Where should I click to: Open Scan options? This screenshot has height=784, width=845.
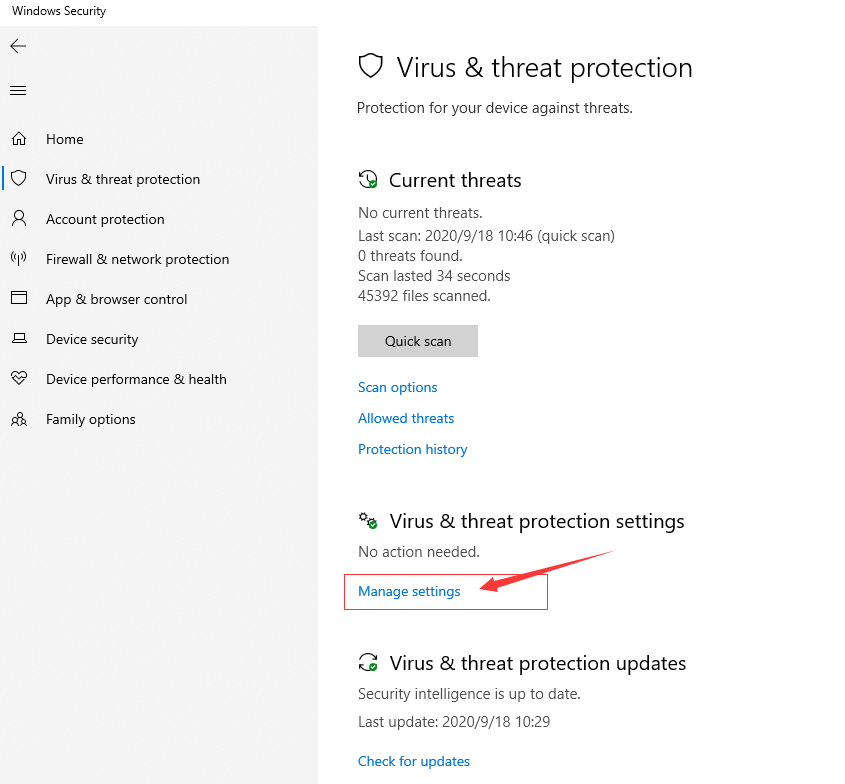coord(397,387)
